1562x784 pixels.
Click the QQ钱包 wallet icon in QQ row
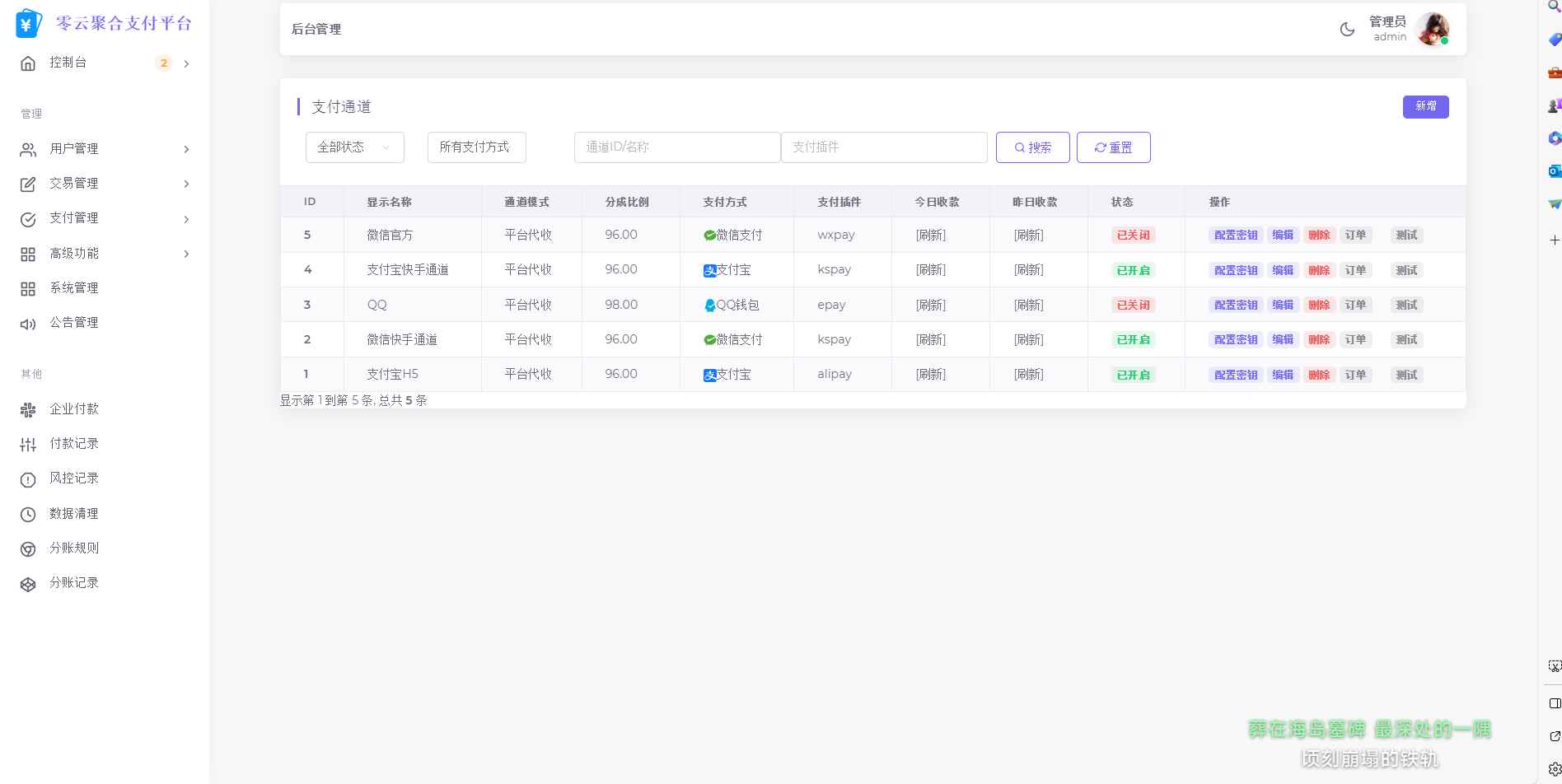click(x=710, y=304)
